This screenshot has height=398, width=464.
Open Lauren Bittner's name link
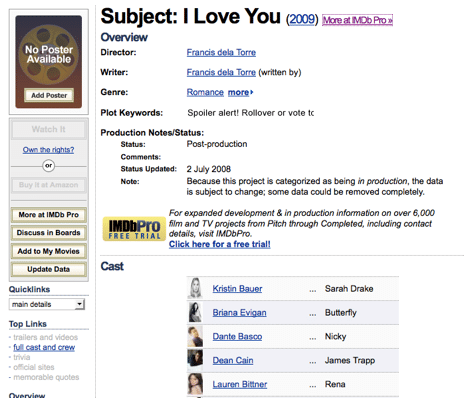click(x=240, y=384)
